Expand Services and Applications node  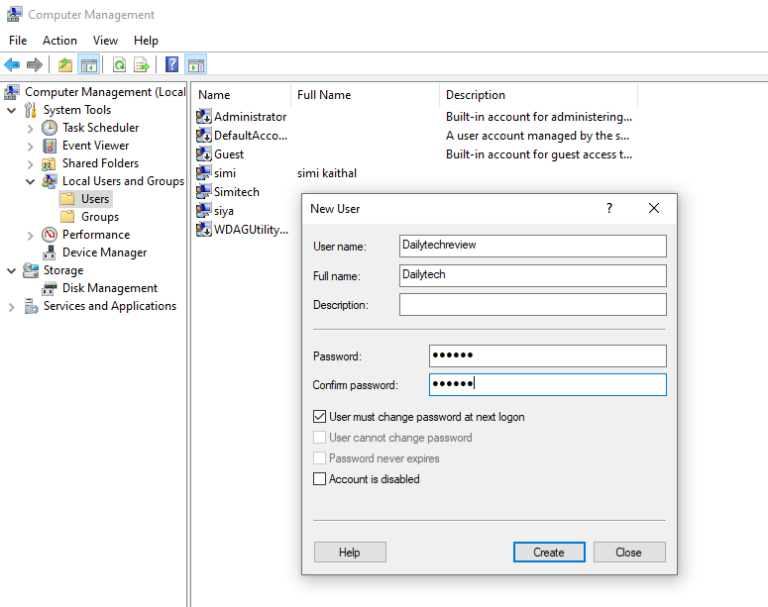[11, 307]
